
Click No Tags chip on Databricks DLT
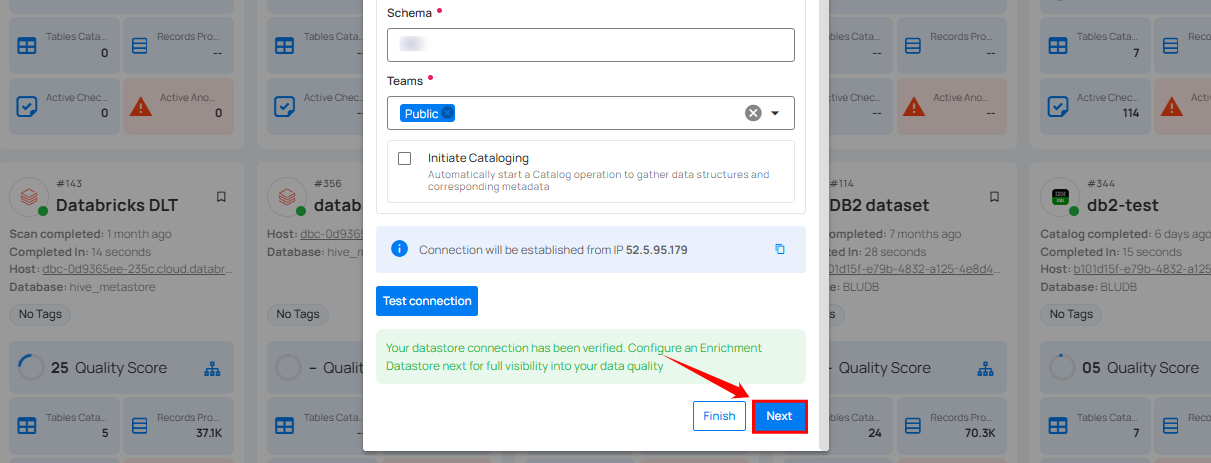pyautogui.click(x=40, y=314)
